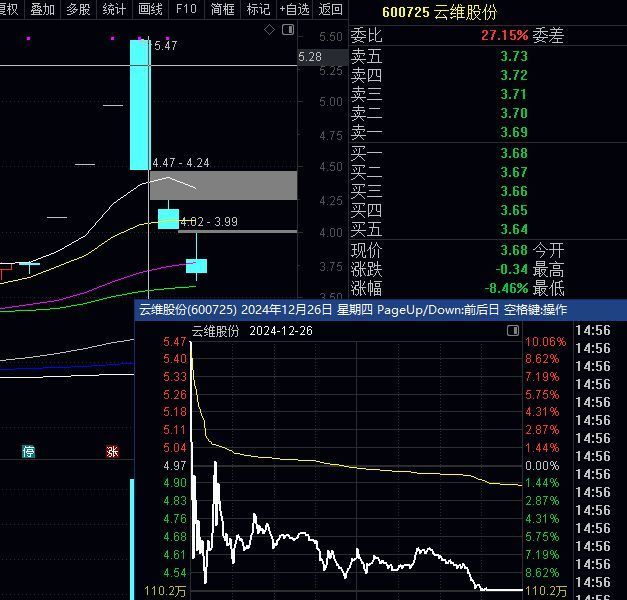Click the 4.97 baseline price label
The width and height of the screenshot is (627, 600).
pyautogui.click(x=175, y=466)
